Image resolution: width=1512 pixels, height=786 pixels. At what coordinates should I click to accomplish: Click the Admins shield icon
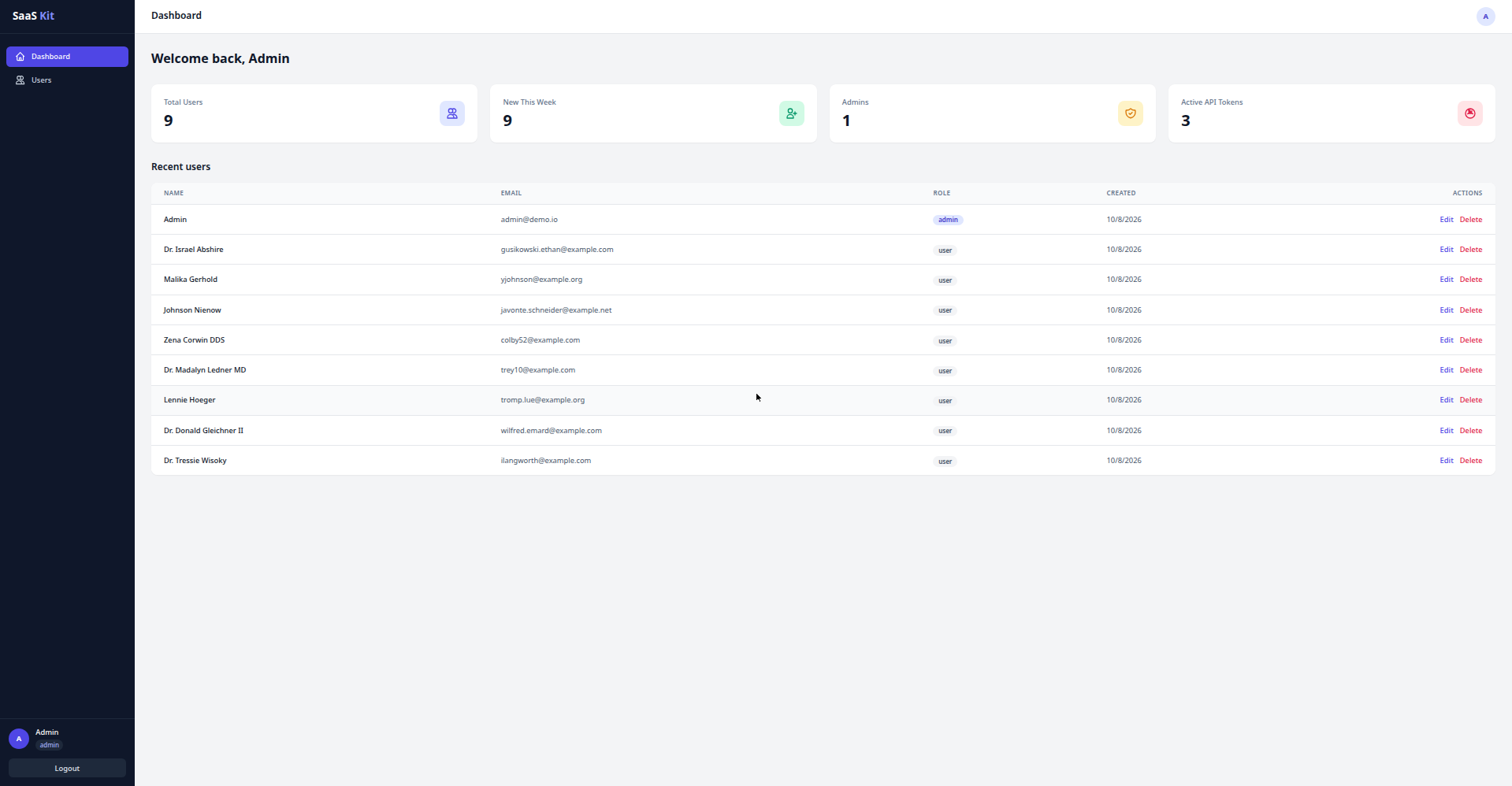click(x=1131, y=113)
